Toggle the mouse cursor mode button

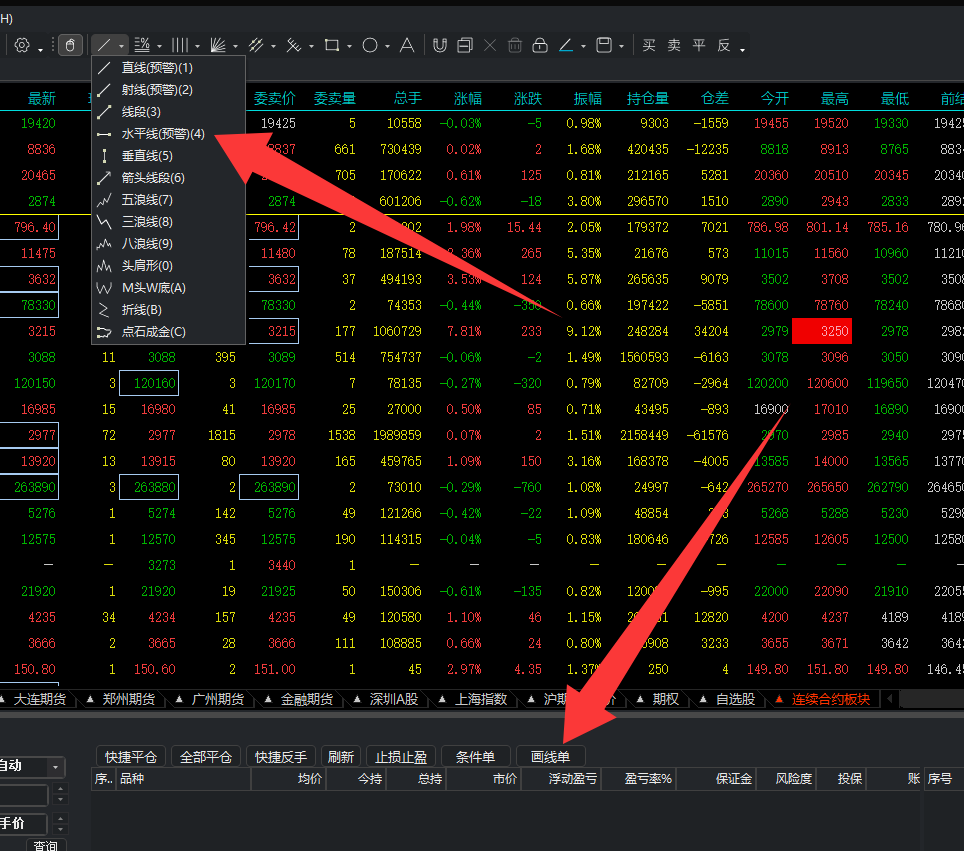coord(70,45)
